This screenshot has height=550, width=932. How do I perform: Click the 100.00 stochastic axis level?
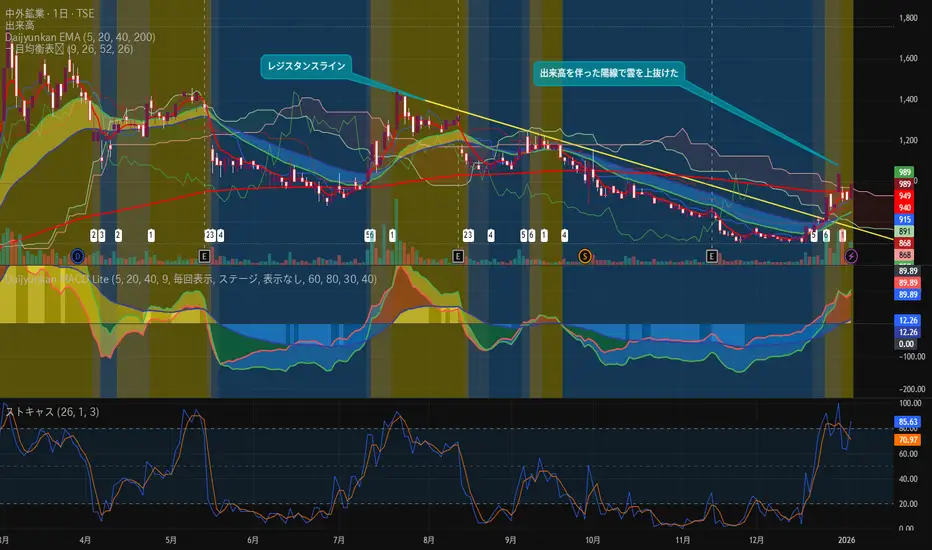(x=910, y=403)
